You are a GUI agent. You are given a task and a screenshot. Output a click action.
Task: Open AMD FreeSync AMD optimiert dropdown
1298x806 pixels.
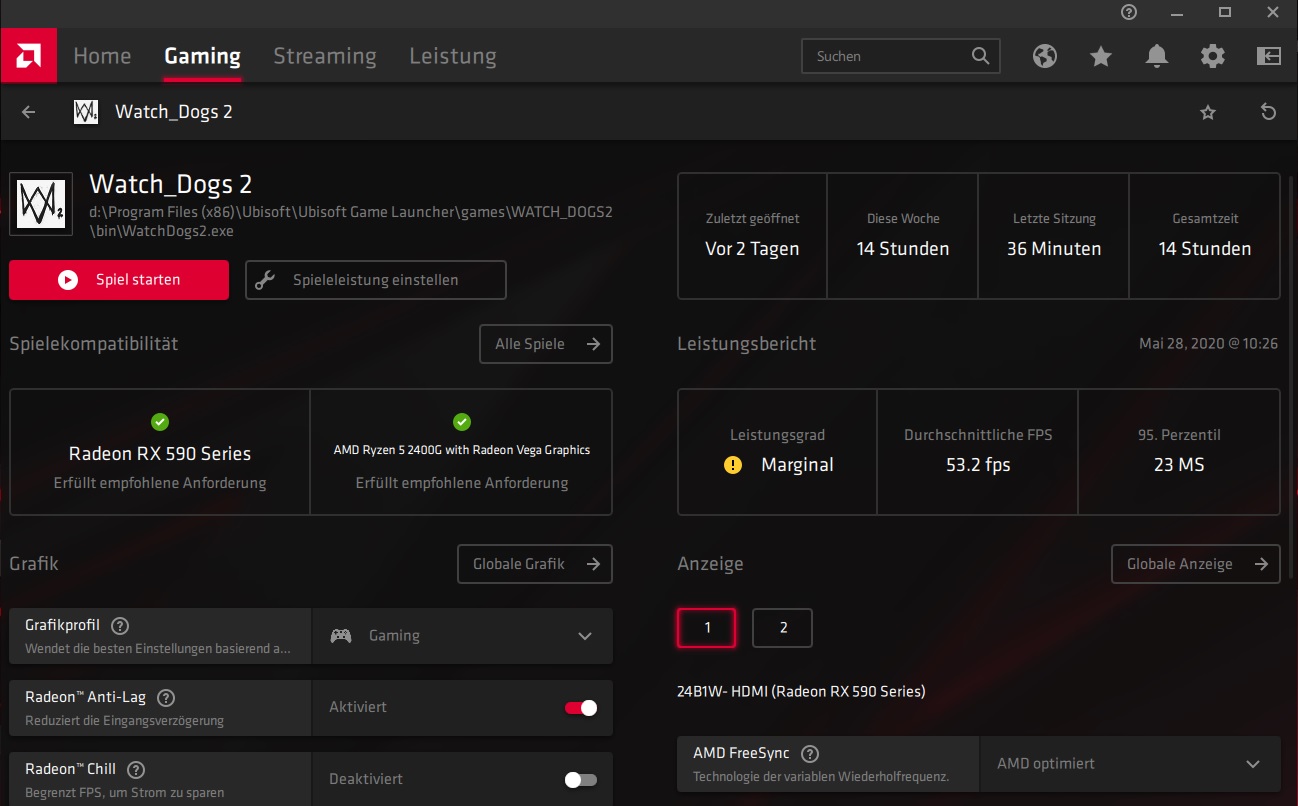coord(1130,764)
